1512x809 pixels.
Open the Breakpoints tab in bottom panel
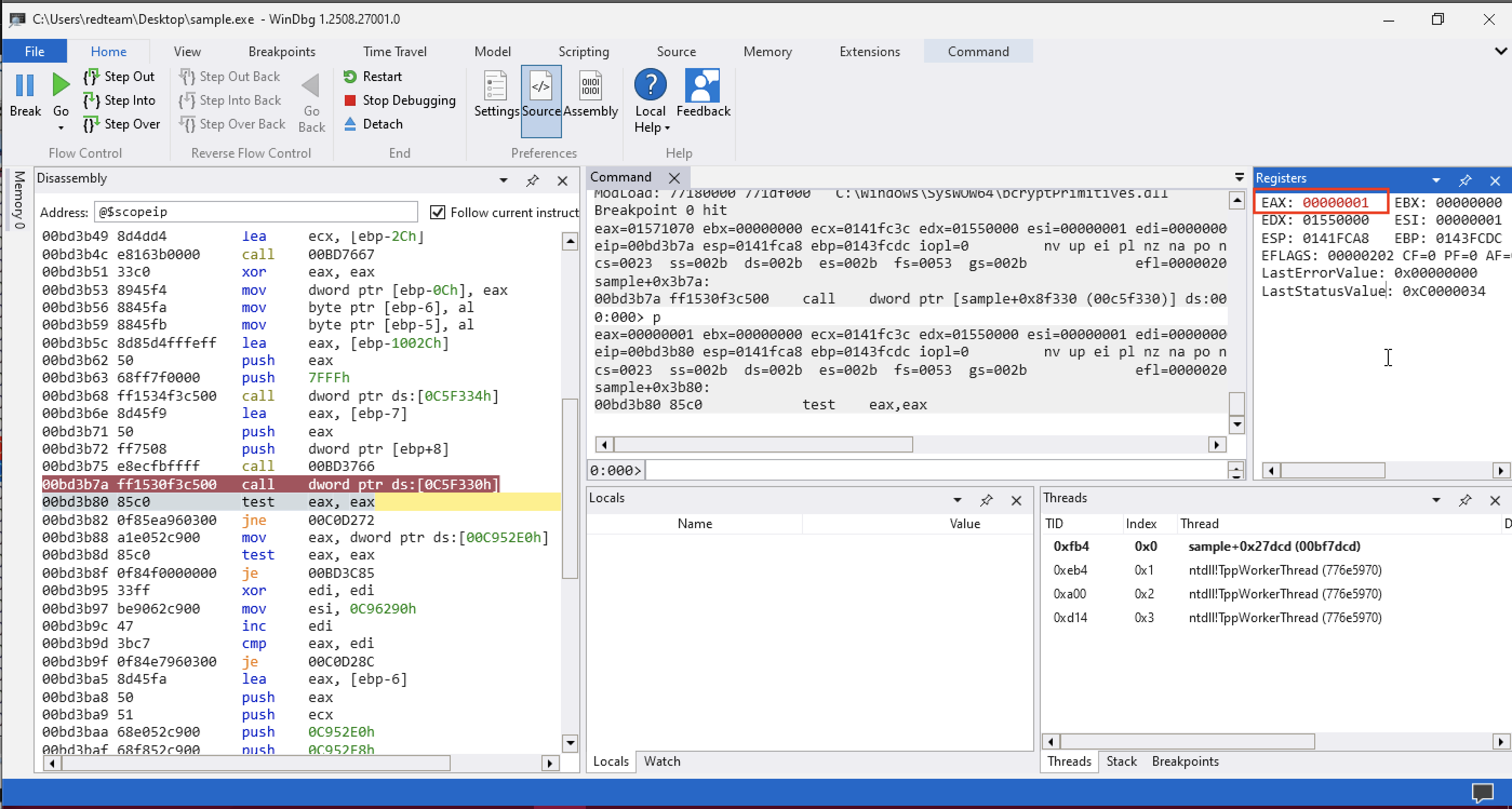(x=1185, y=761)
